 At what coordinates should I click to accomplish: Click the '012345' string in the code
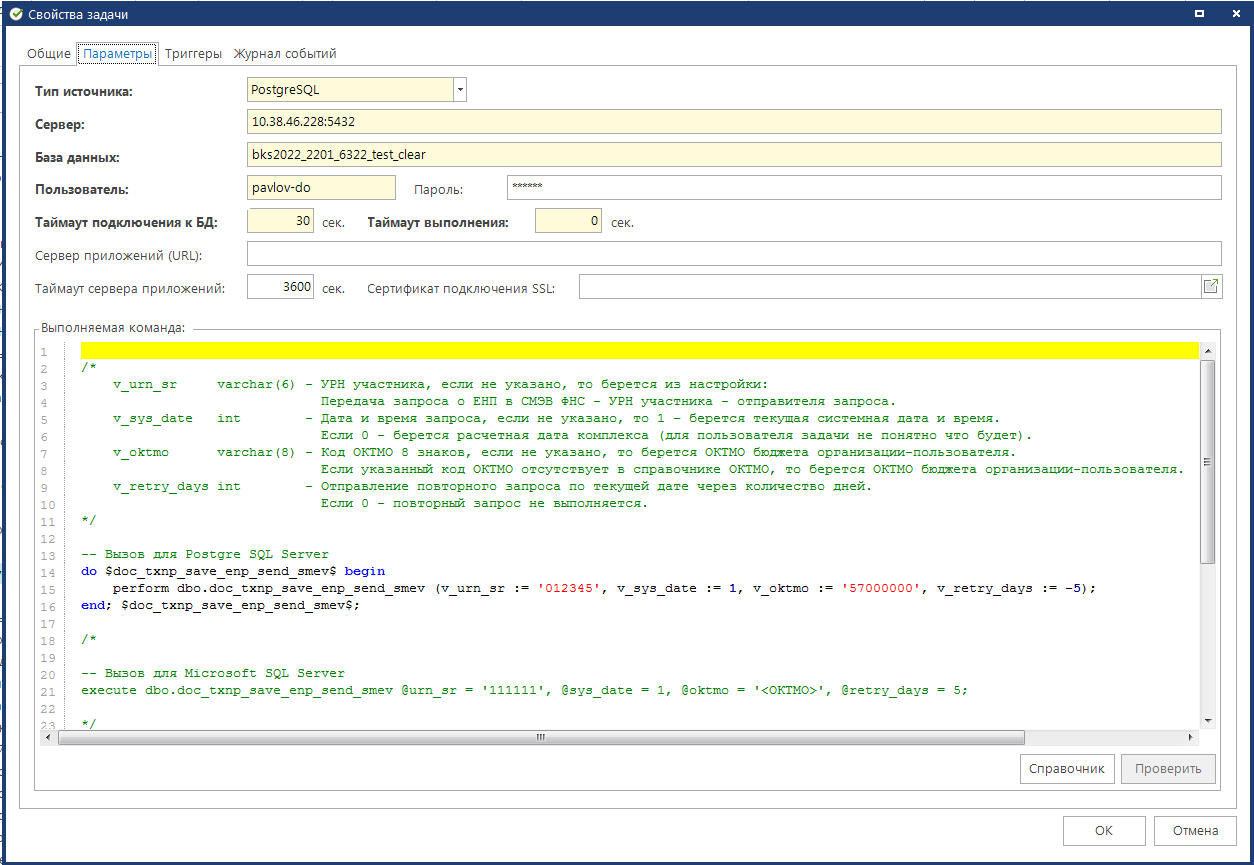(x=568, y=588)
